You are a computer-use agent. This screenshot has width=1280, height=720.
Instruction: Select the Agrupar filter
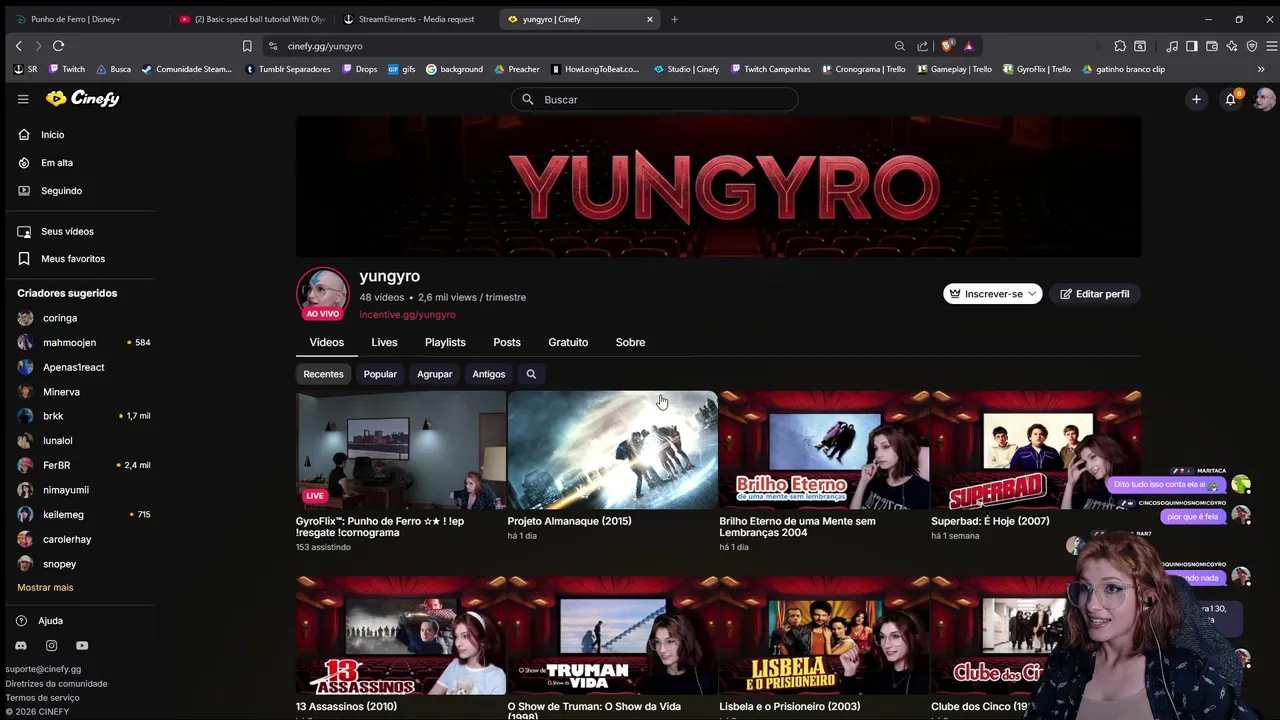point(434,374)
